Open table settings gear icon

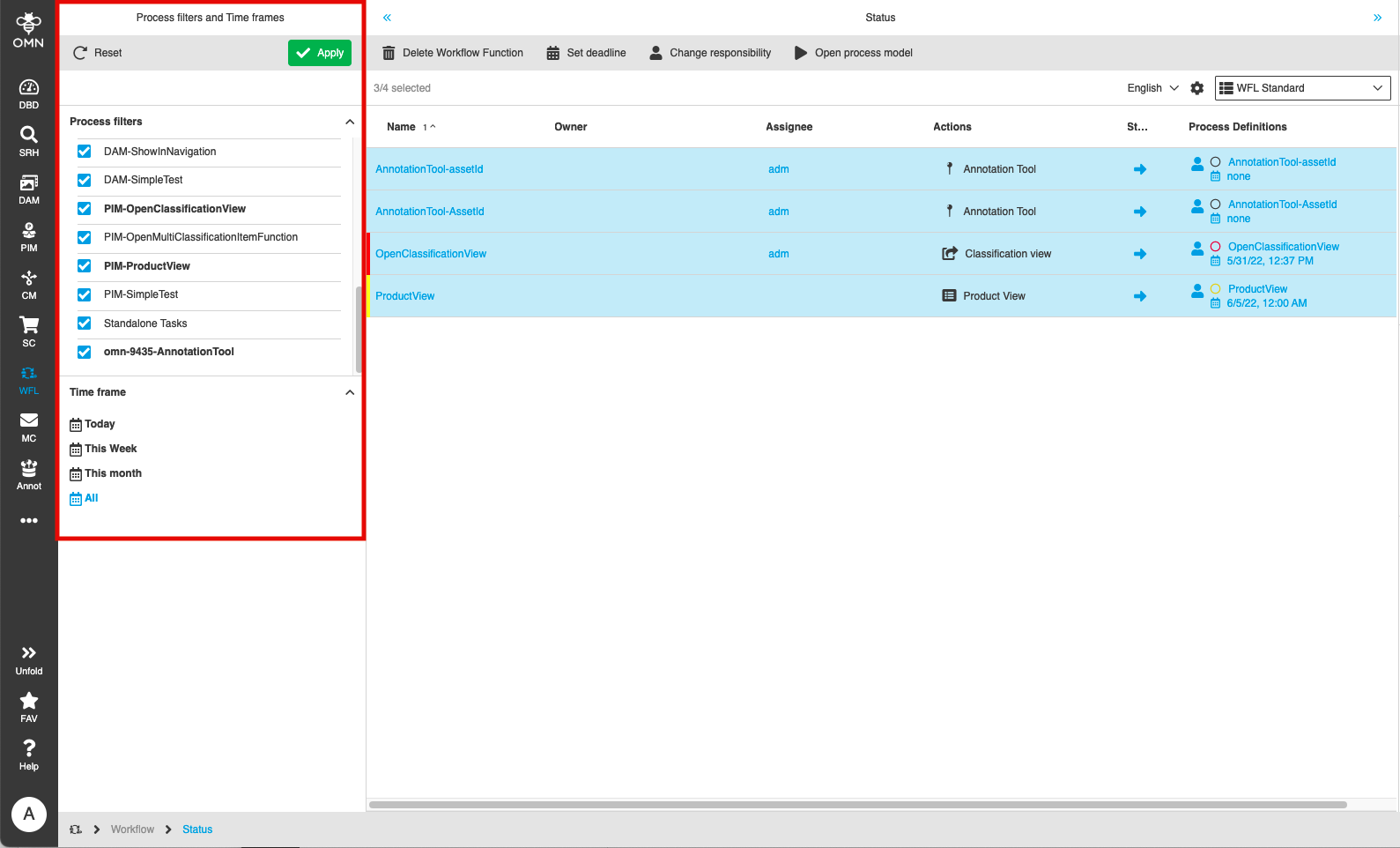(1197, 88)
